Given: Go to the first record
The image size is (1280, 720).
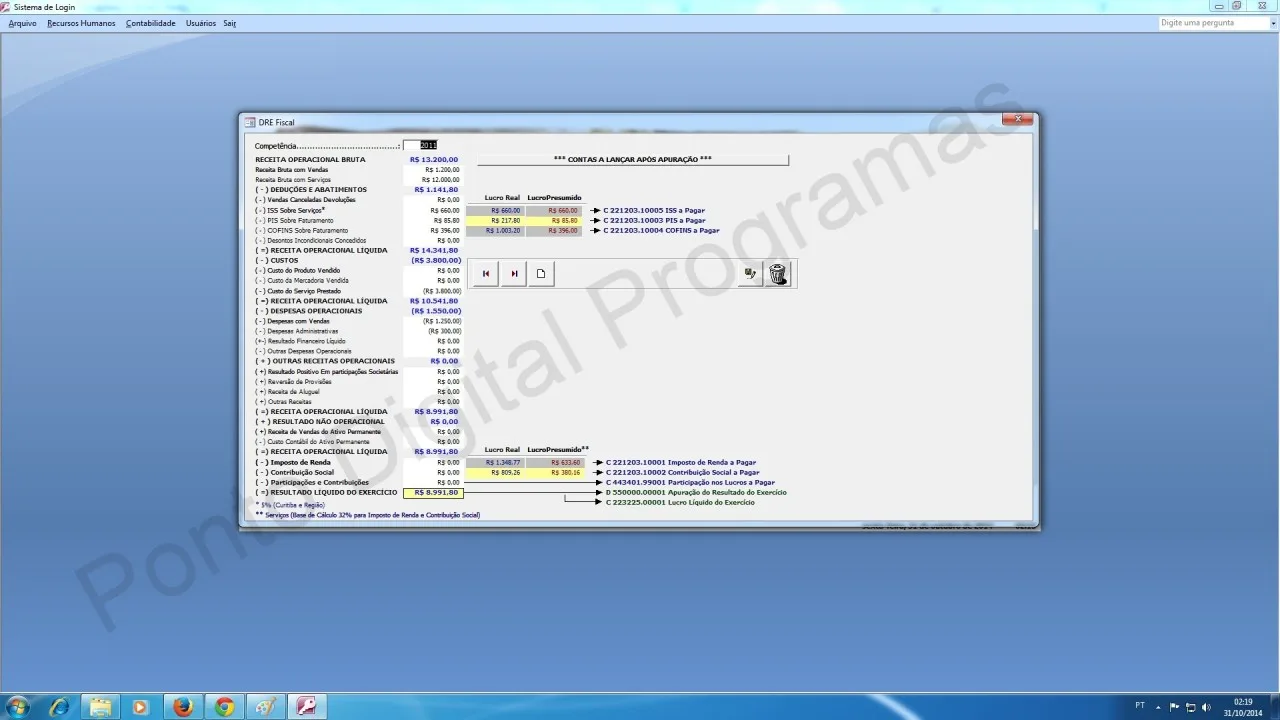Looking at the screenshot, I should click(486, 274).
